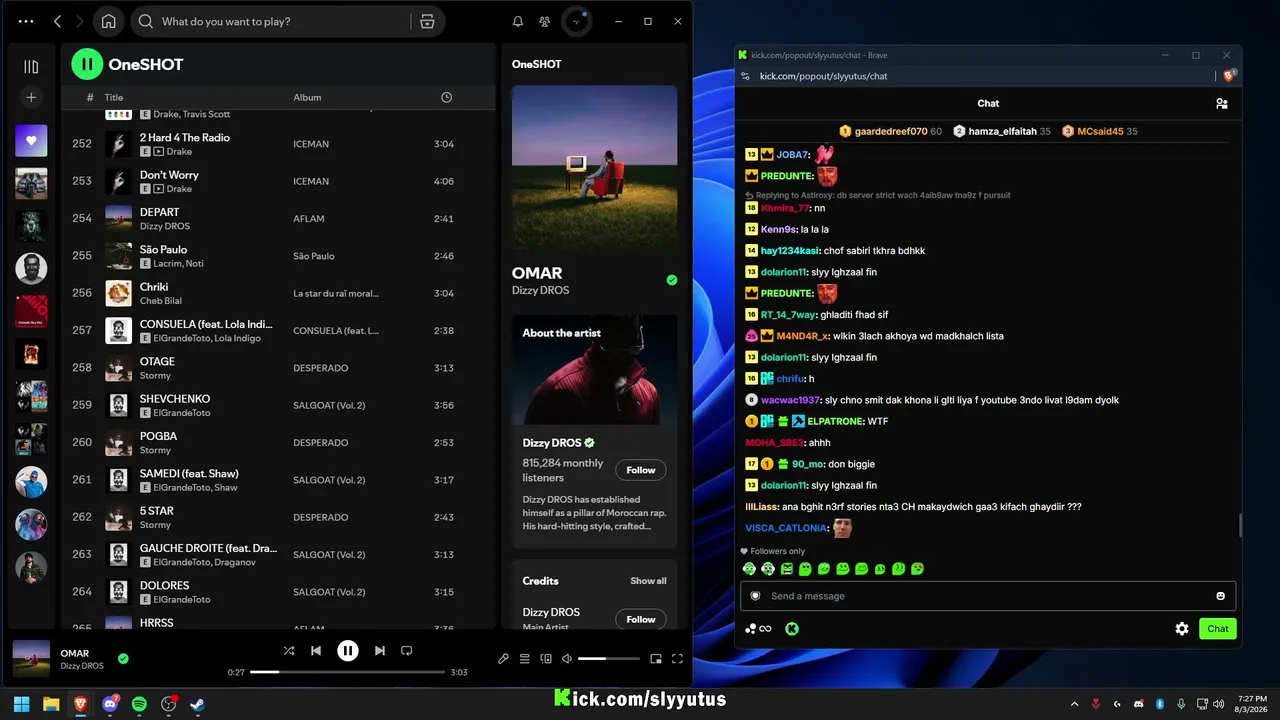Toggle the saved checkmark beside OMAR in the side panel
The image size is (1280, 720).
pos(672,280)
